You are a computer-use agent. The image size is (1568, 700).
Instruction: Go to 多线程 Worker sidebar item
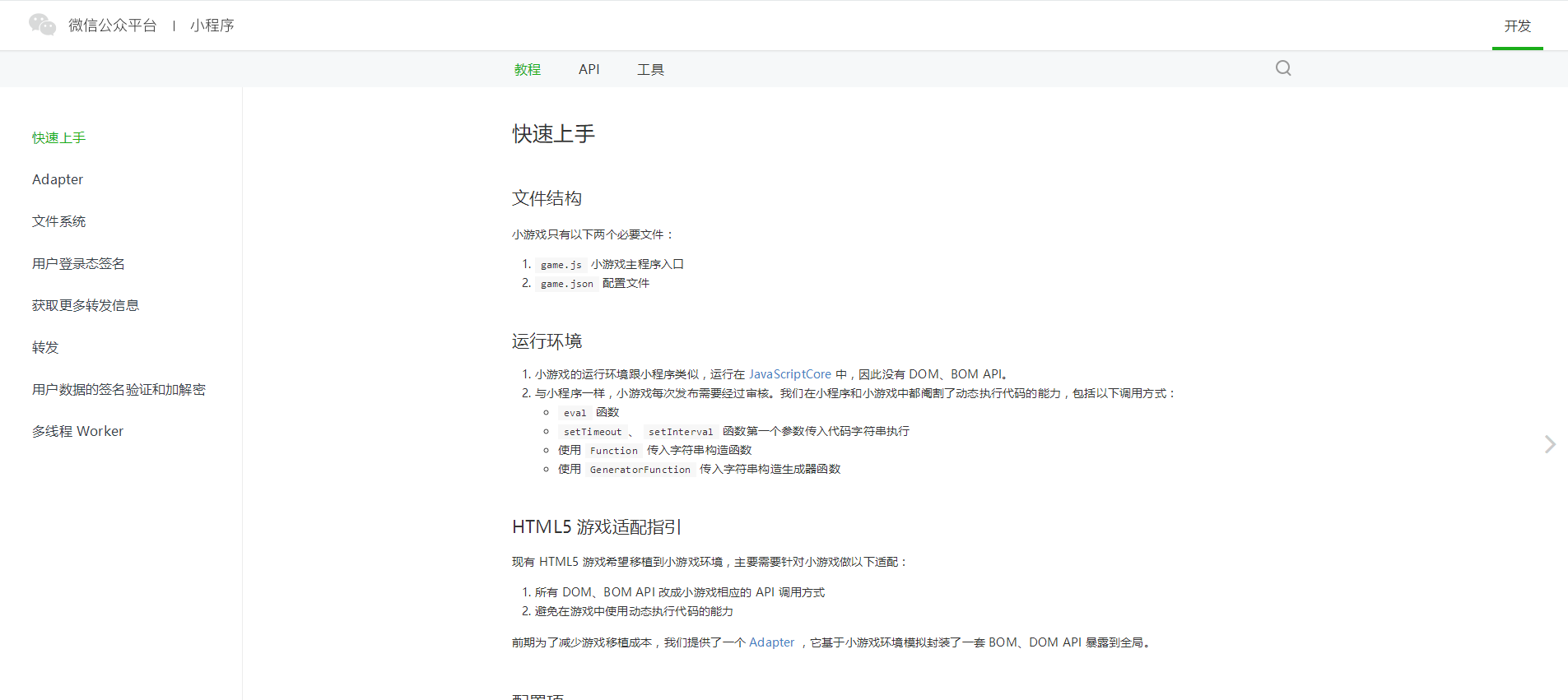click(x=78, y=431)
